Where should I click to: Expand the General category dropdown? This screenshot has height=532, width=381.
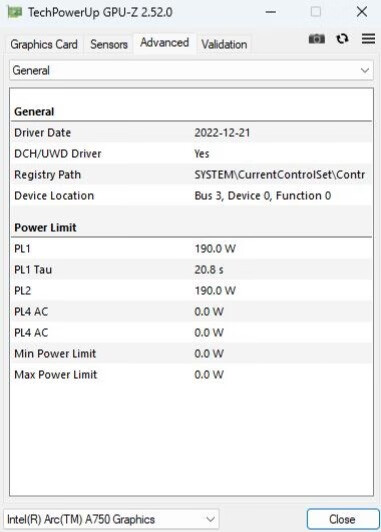pyautogui.click(x=191, y=71)
